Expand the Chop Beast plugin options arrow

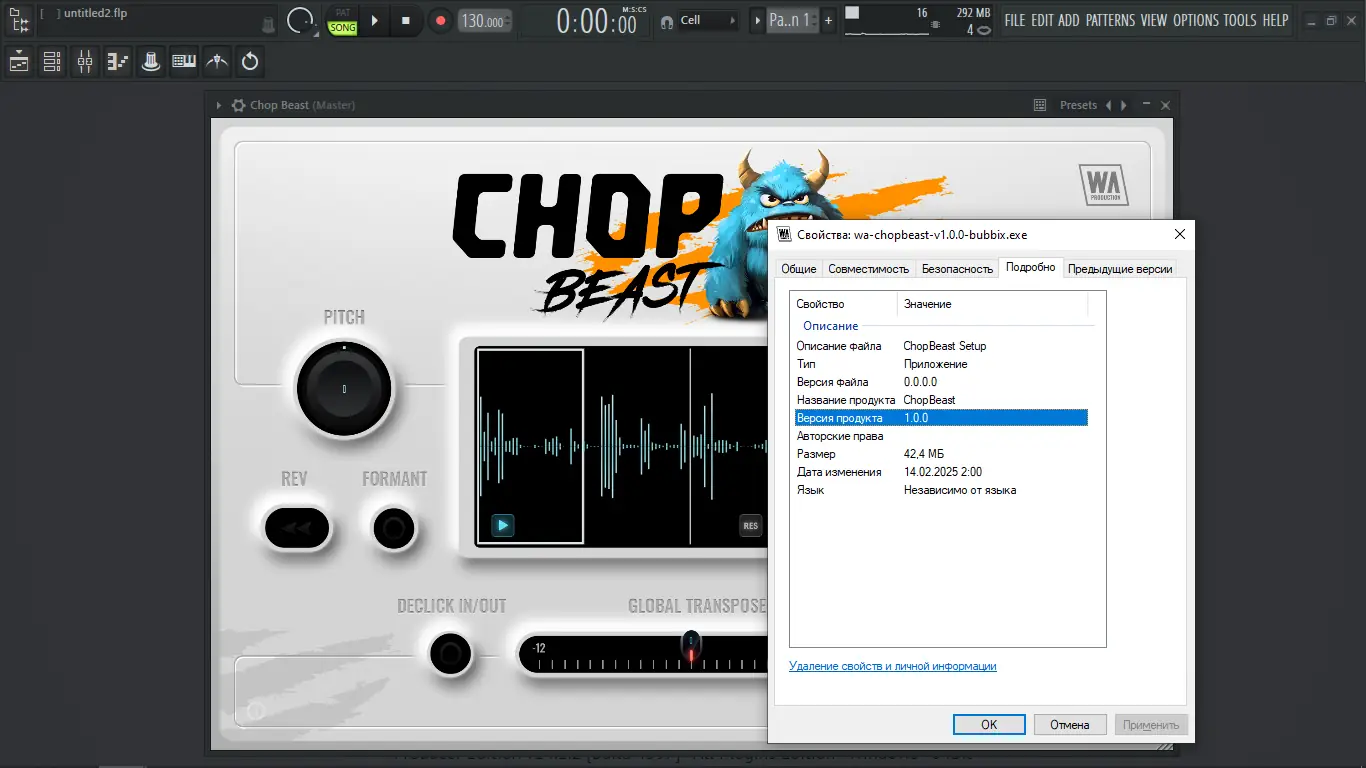pyautogui.click(x=219, y=105)
